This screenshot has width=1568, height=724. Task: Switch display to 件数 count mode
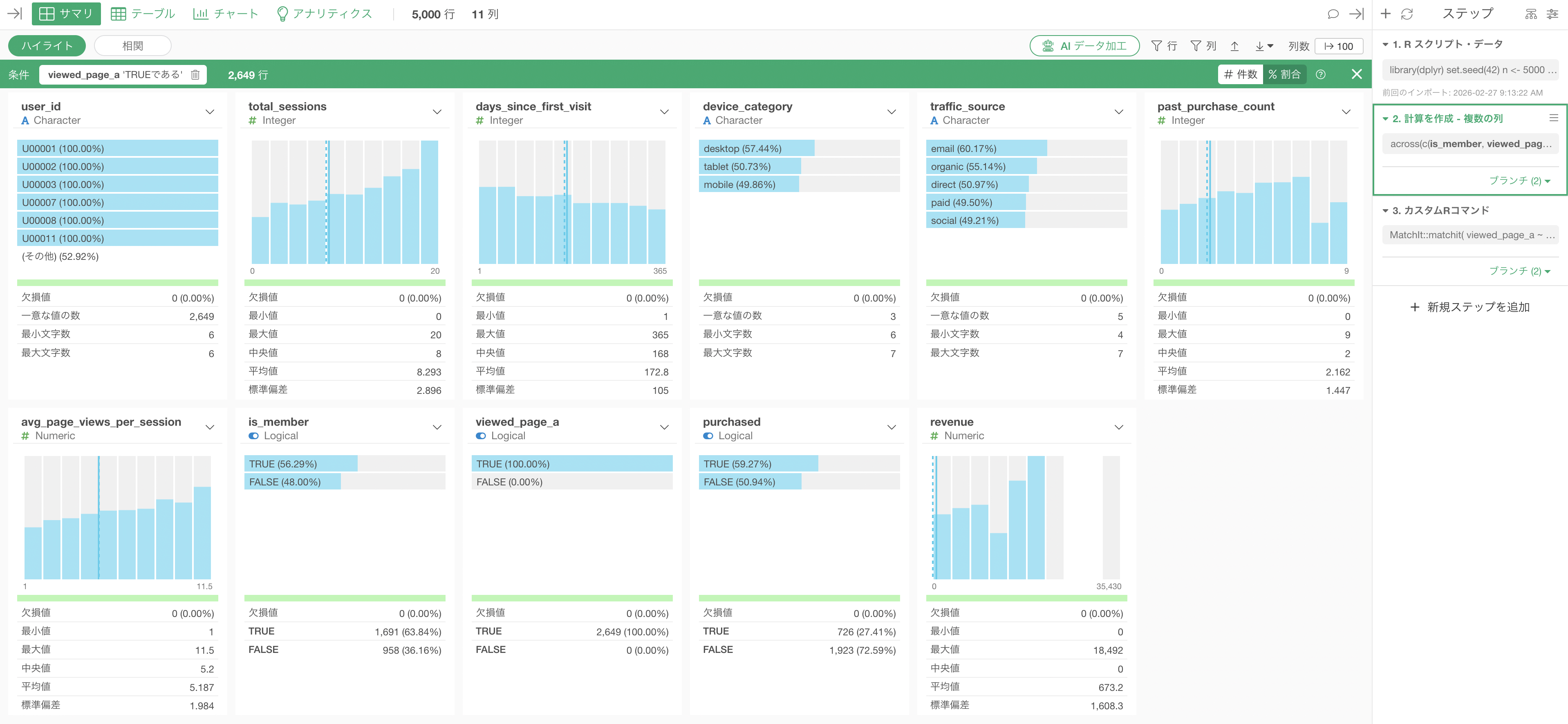(1241, 74)
